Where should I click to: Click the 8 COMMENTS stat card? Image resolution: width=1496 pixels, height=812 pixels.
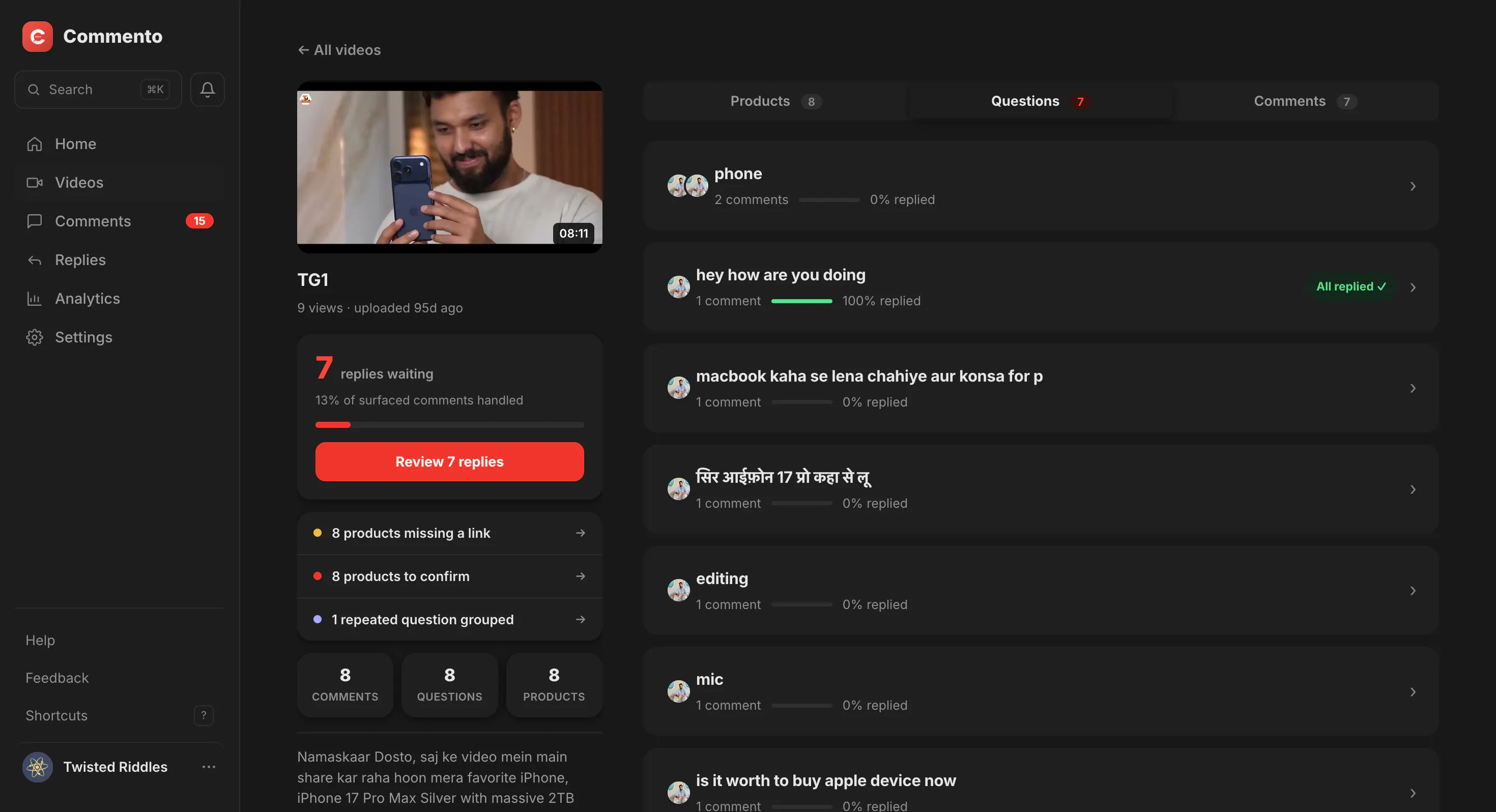[x=345, y=685]
